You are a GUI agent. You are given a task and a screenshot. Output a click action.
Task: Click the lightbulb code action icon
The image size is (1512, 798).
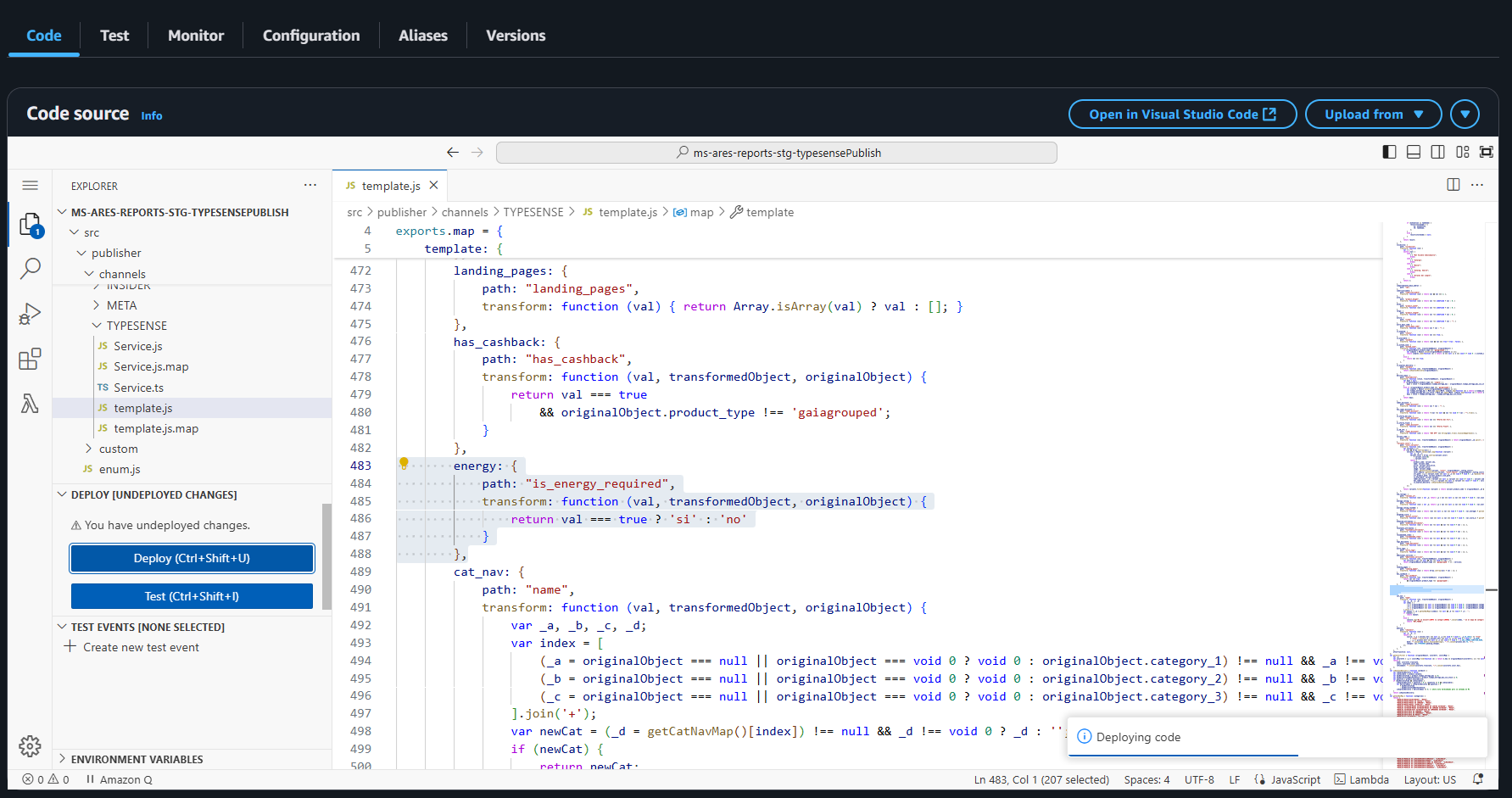[405, 464]
